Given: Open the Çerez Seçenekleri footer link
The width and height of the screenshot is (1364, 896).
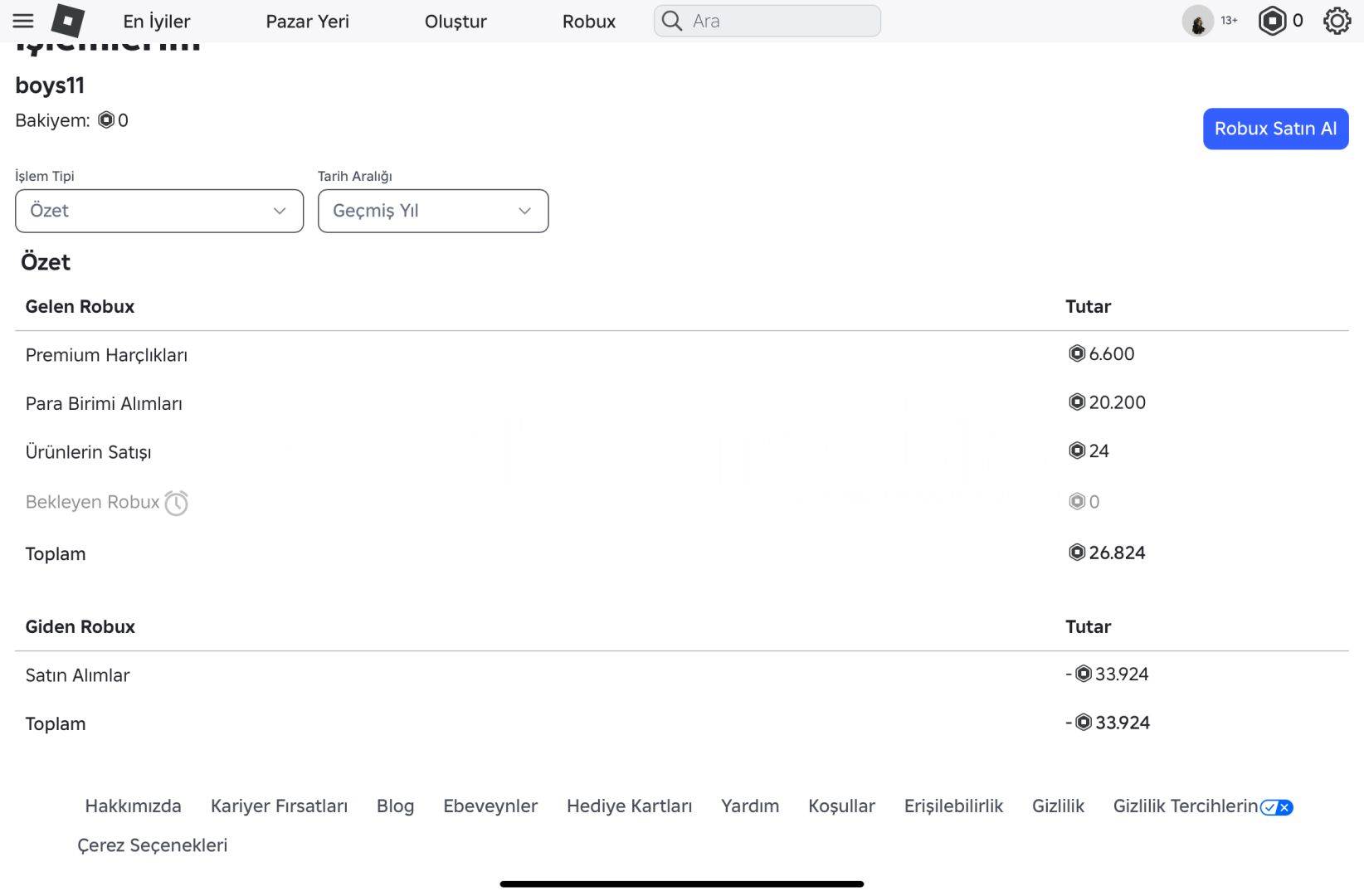Looking at the screenshot, I should [152, 845].
